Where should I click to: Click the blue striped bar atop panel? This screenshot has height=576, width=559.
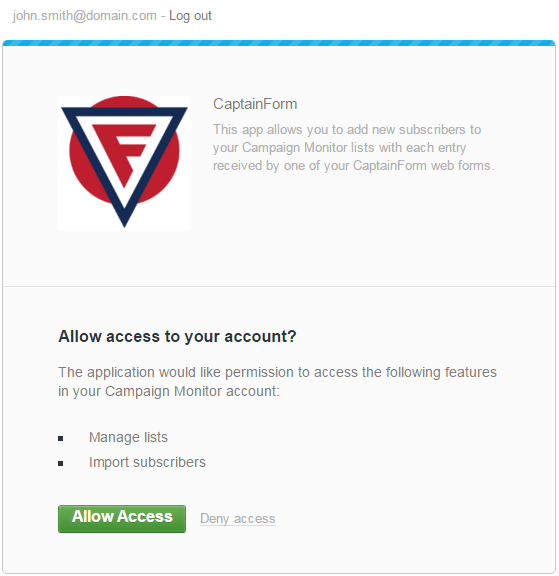279,43
